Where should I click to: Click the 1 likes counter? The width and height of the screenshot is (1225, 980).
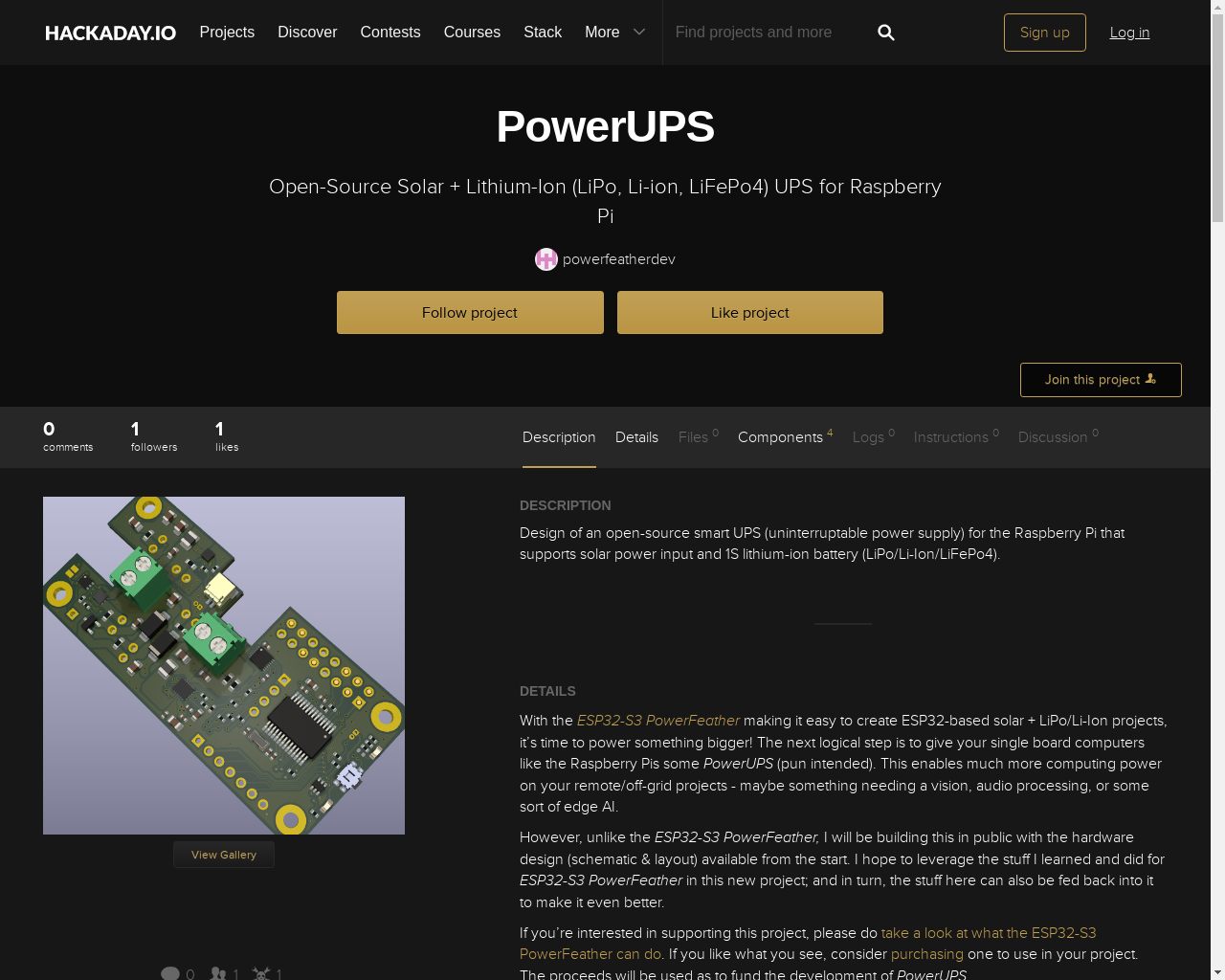[x=227, y=436]
